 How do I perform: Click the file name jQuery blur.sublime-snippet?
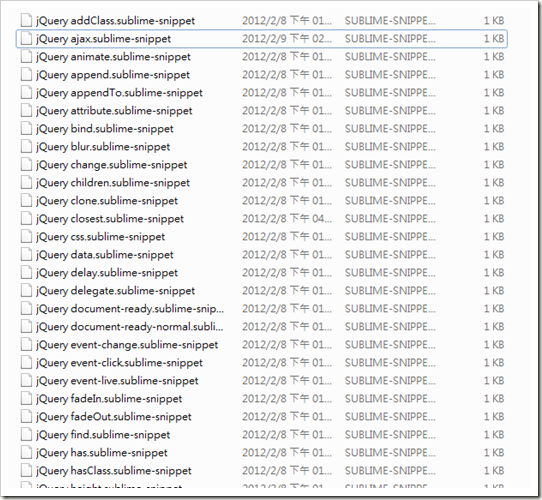(103, 147)
